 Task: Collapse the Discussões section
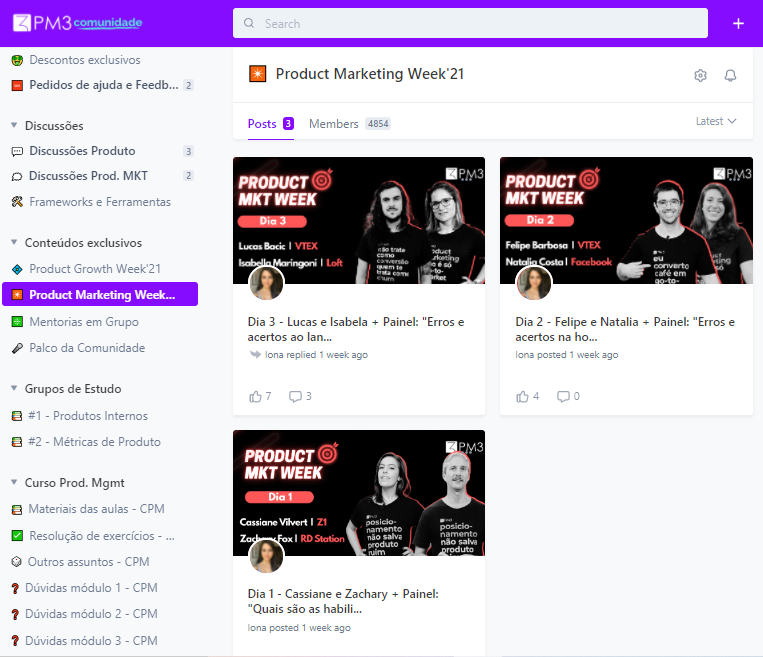[x=14, y=125]
